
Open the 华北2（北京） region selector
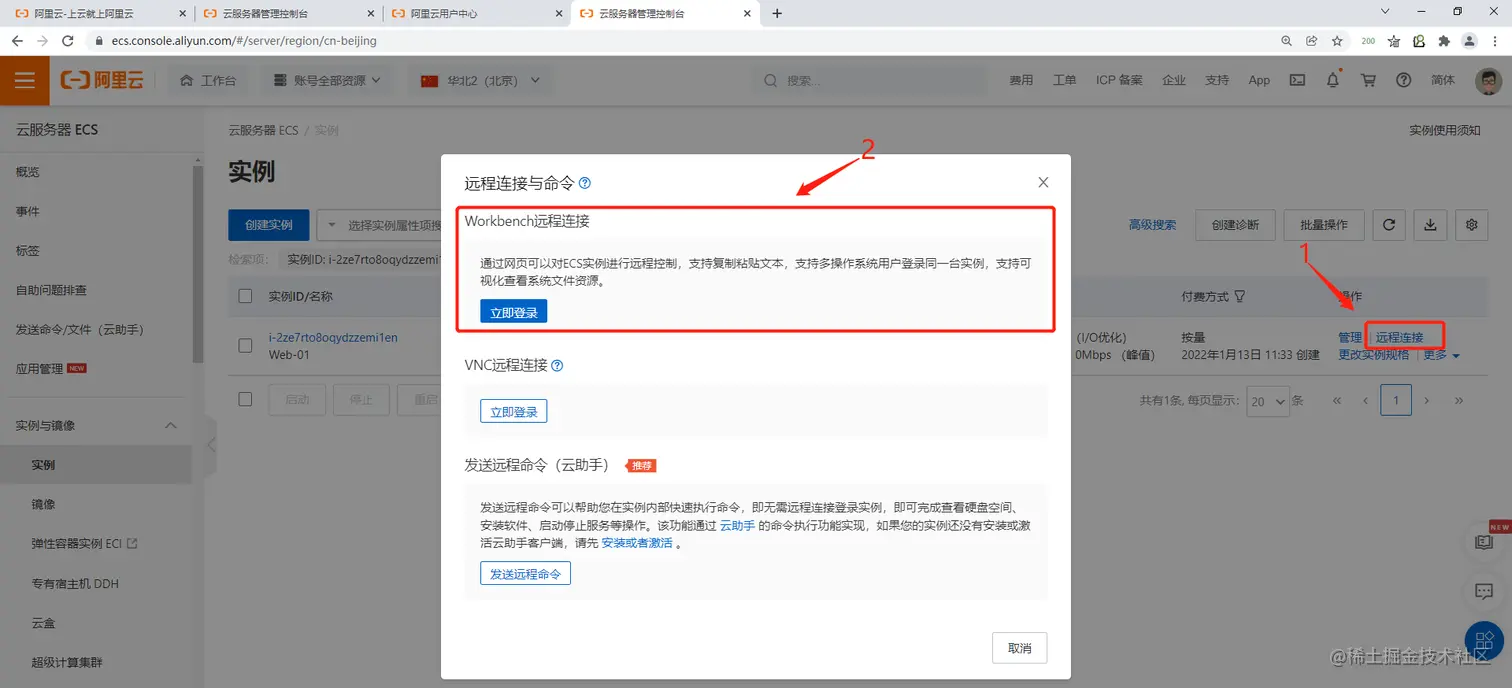[481, 80]
